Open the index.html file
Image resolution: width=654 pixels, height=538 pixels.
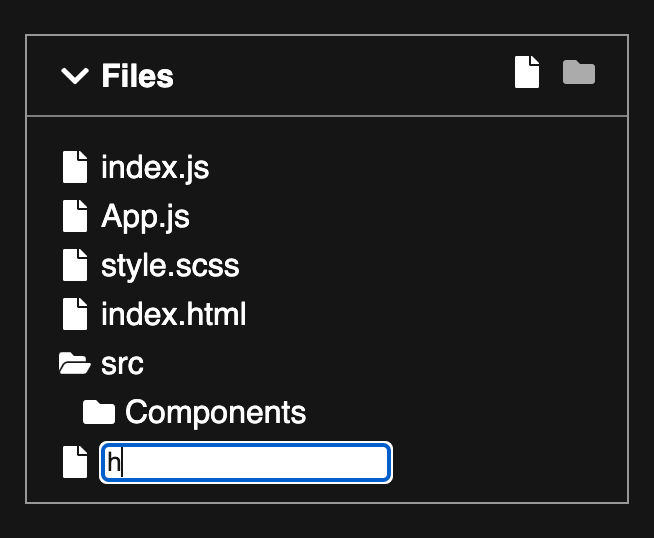point(174,314)
